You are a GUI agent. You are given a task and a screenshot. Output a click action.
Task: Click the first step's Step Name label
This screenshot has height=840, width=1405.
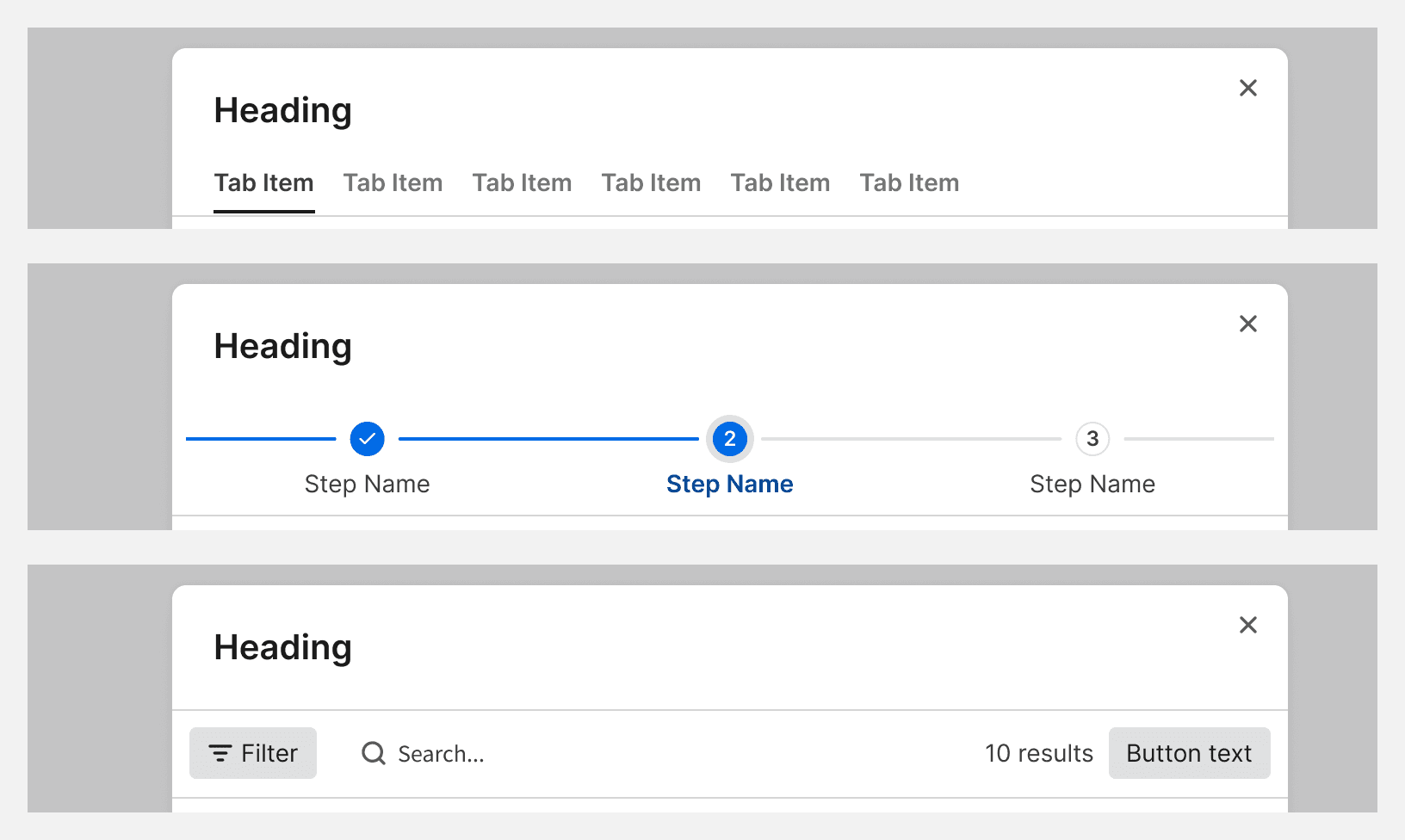(367, 484)
